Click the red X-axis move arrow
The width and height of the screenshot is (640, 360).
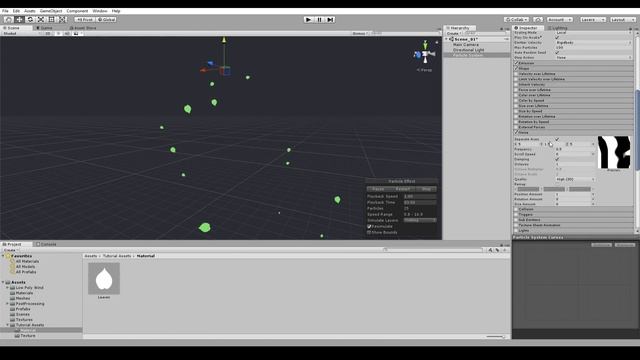pos(202,70)
